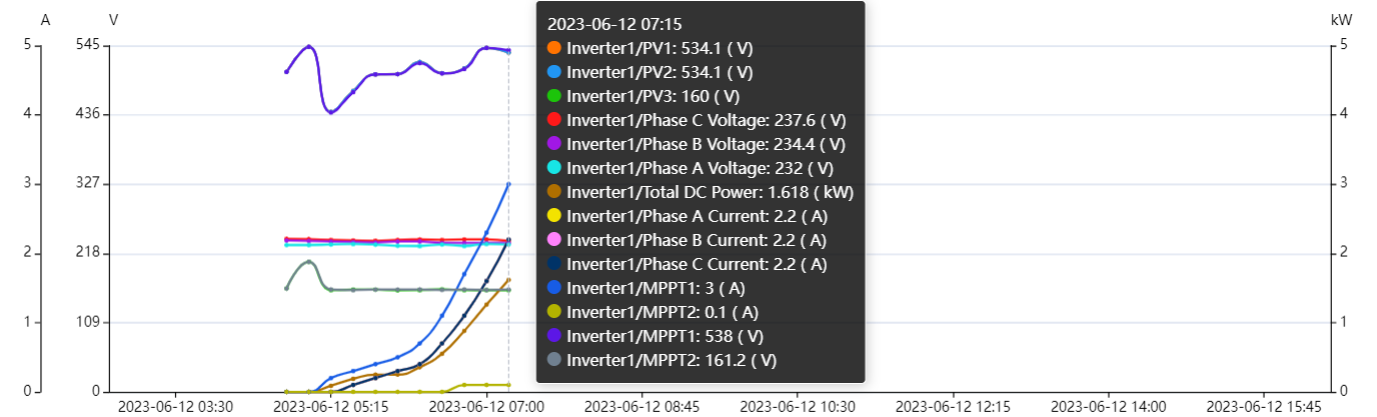
Task: Click tooltip row 'Inverter1/Phase A Voltage: 232 ( V)'
Action: [690, 168]
